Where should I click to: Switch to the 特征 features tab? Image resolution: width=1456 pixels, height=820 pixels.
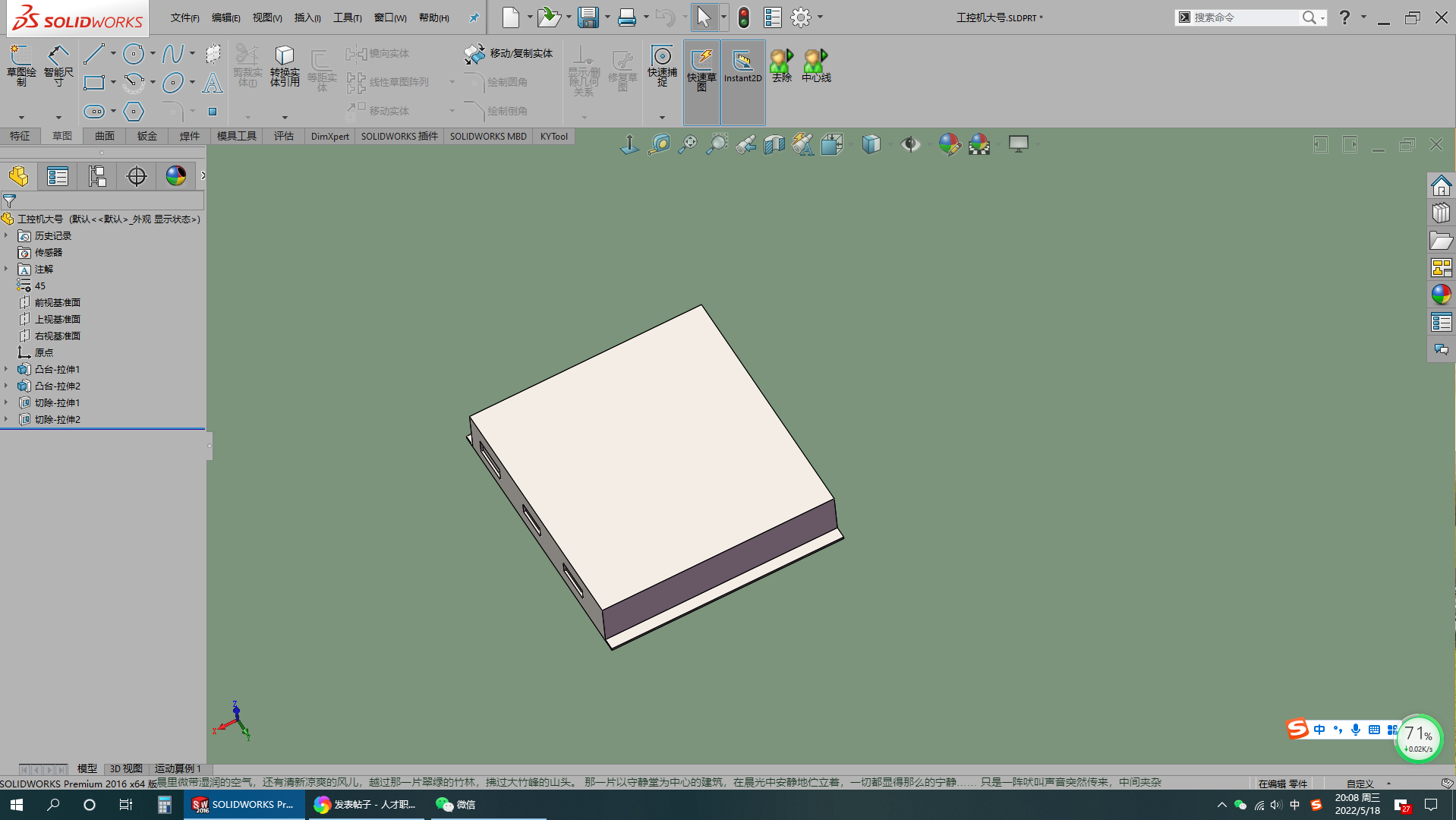pyautogui.click(x=20, y=136)
